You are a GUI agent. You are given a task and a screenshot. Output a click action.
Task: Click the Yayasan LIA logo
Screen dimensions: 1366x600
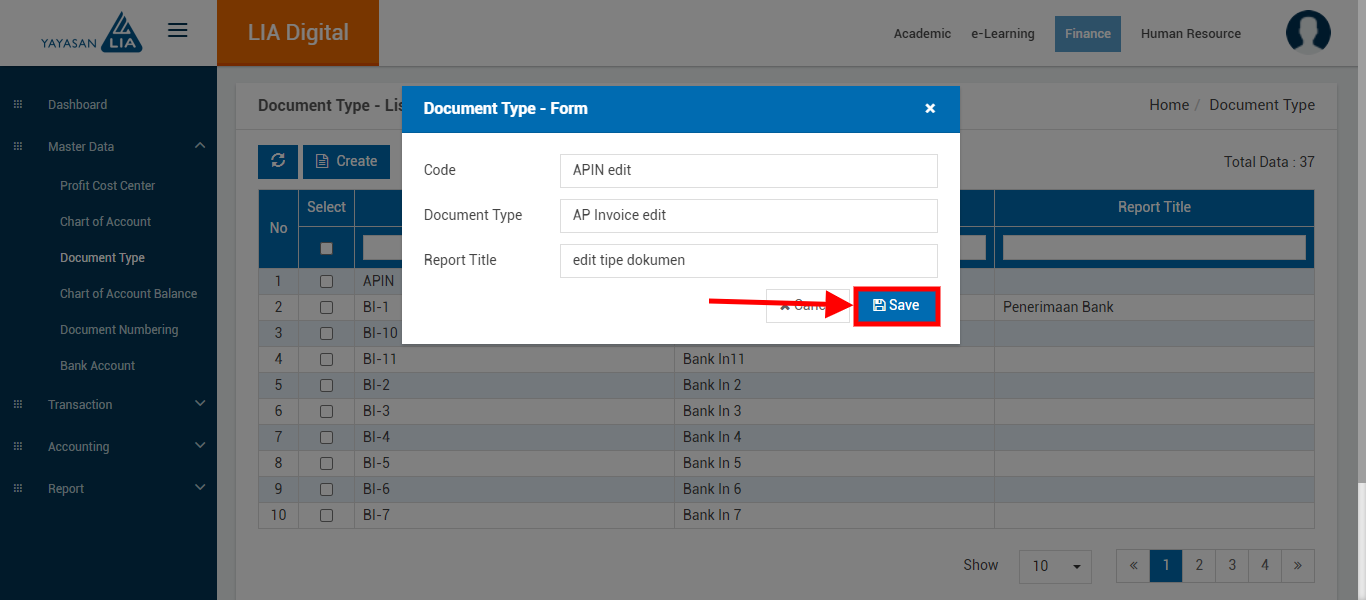point(92,33)
